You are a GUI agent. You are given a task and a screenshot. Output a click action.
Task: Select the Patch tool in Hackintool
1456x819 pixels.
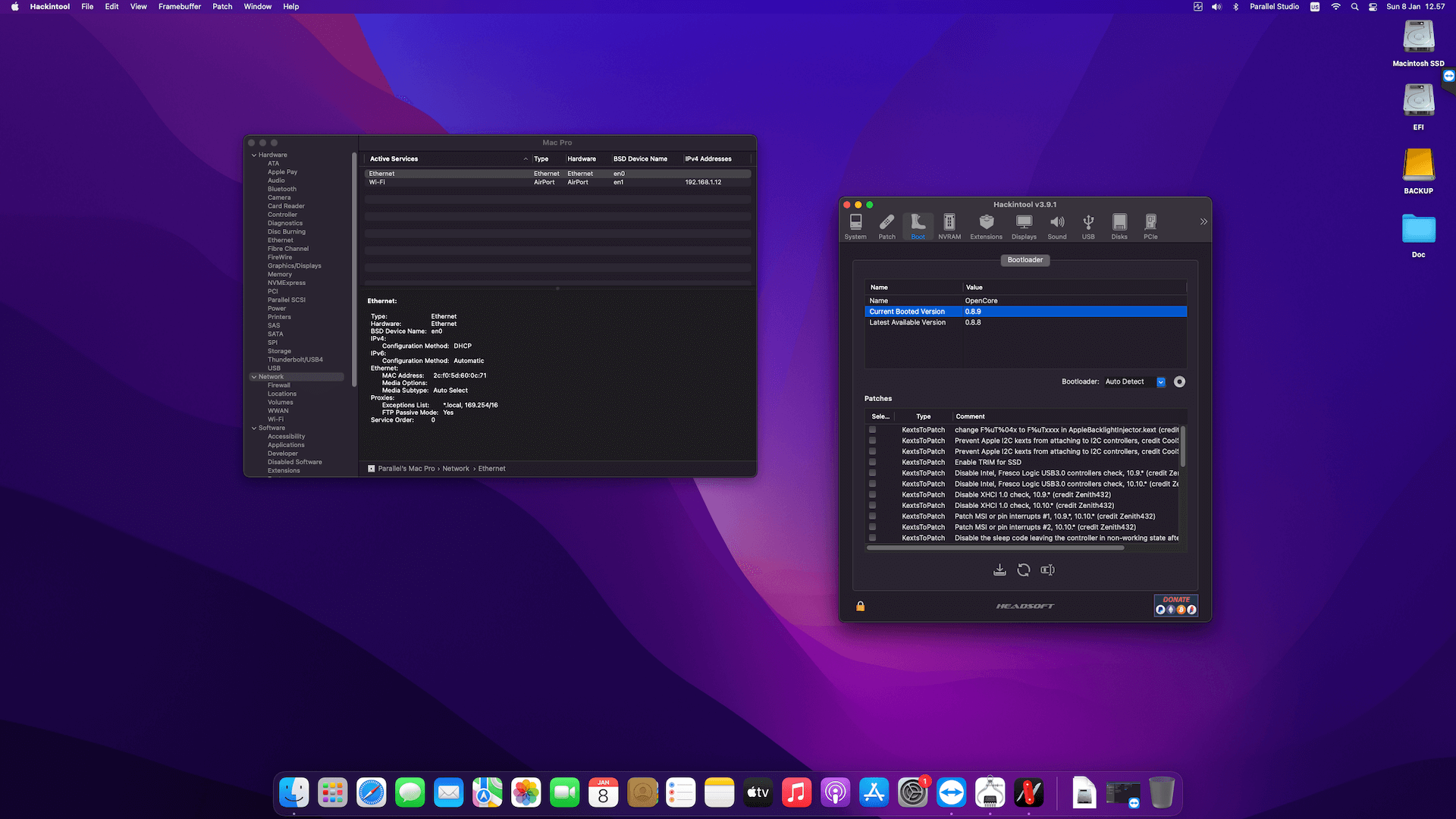[886, 226]
